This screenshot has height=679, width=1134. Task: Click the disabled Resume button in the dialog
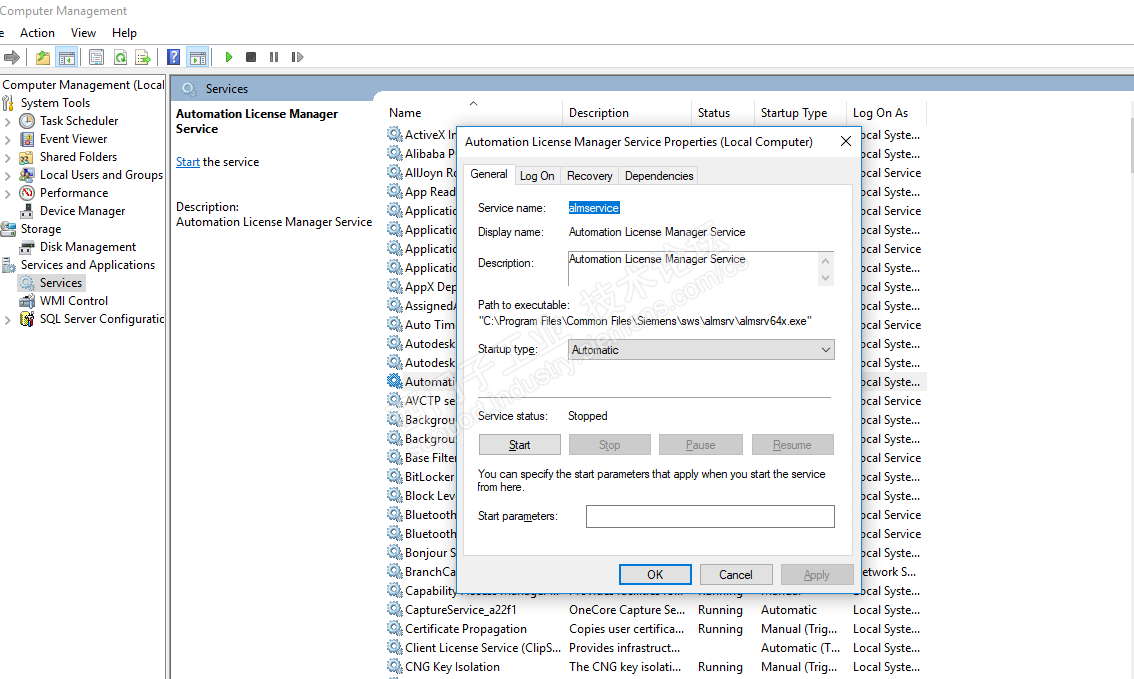(793, 445)
